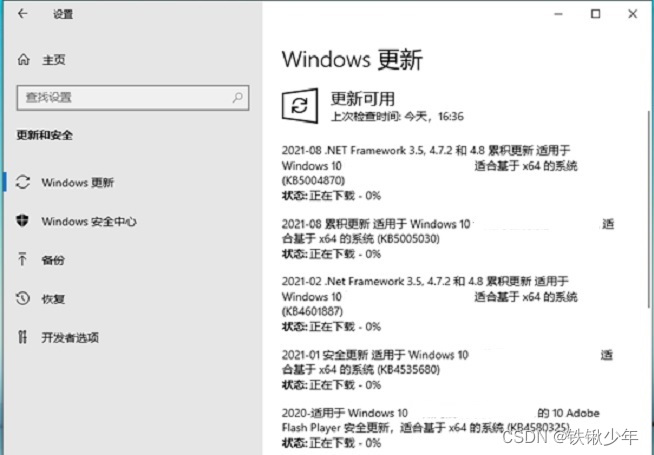
Task: Click download status under KB5005030
Action: [331, 254]
